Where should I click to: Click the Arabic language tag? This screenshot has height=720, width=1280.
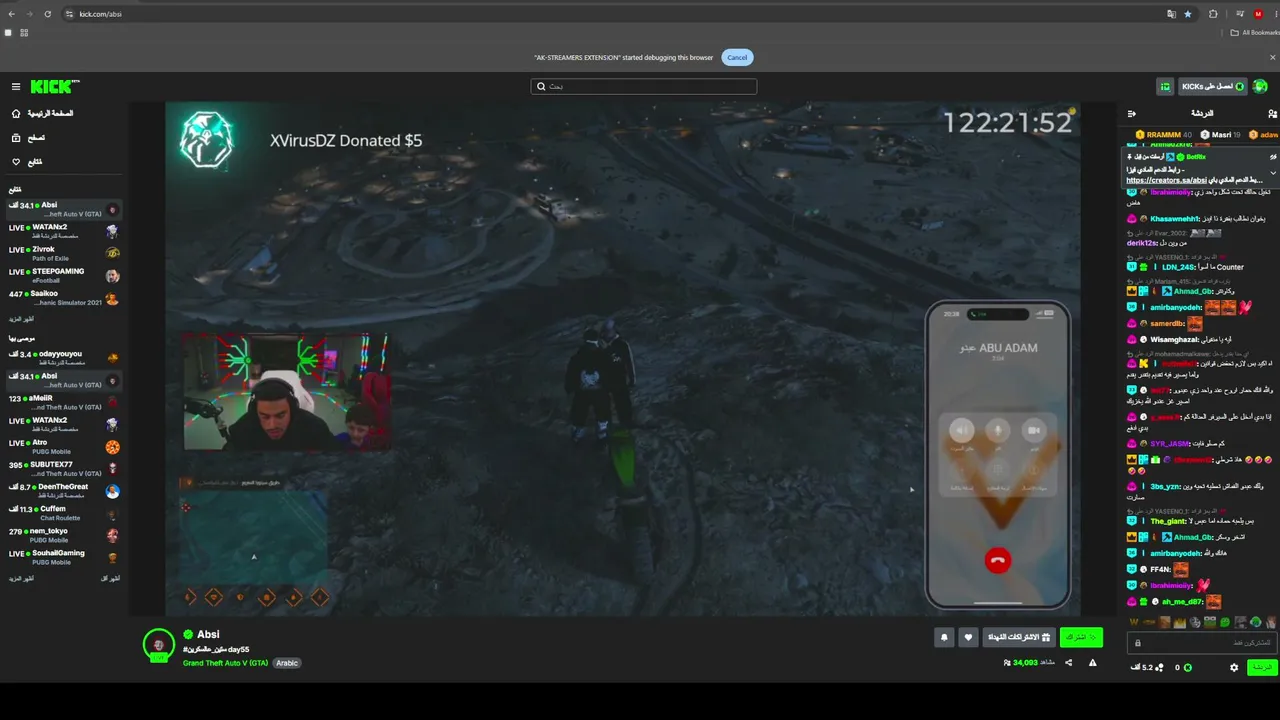[287, 663]
